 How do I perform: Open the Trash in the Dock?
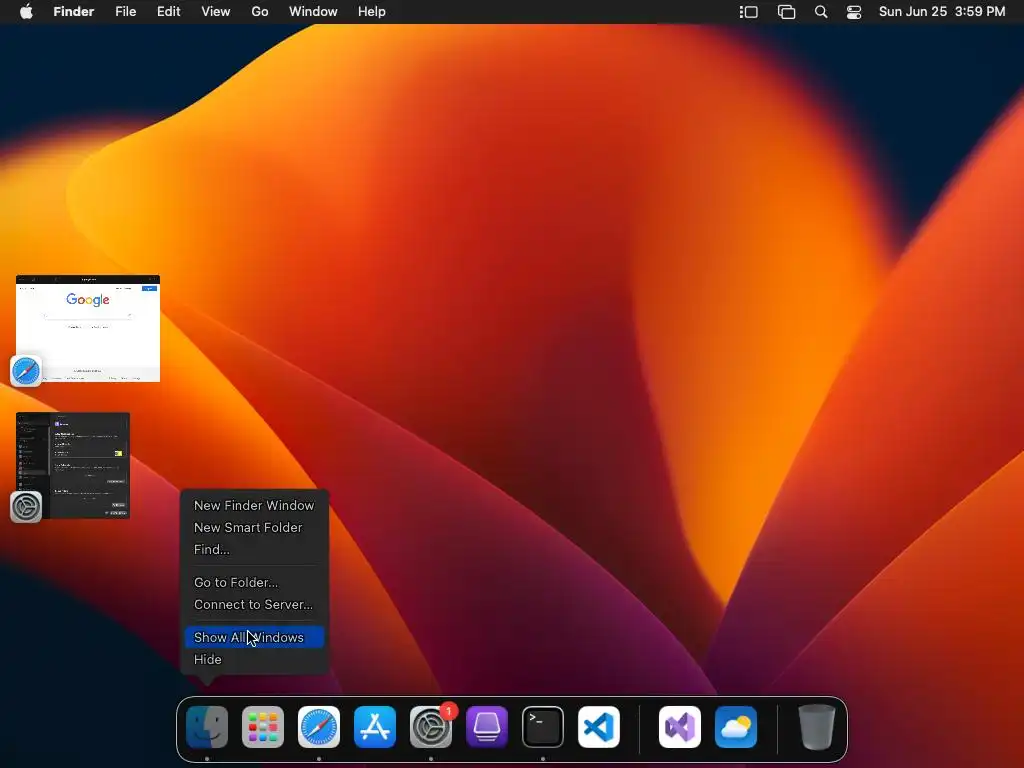[816, 727]
